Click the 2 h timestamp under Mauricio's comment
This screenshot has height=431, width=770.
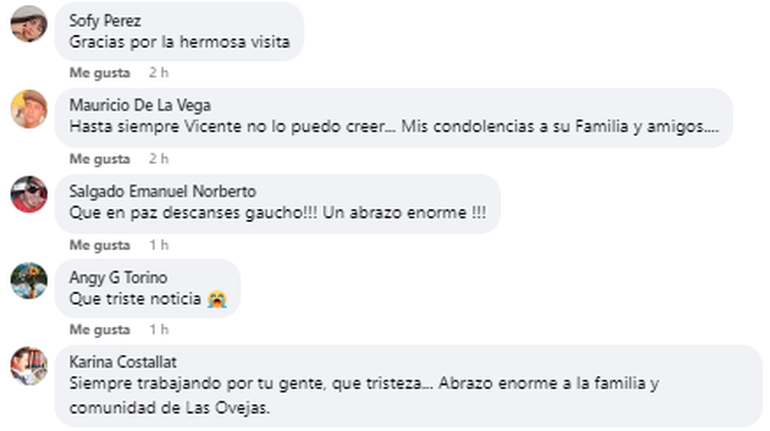click(159, 159)
